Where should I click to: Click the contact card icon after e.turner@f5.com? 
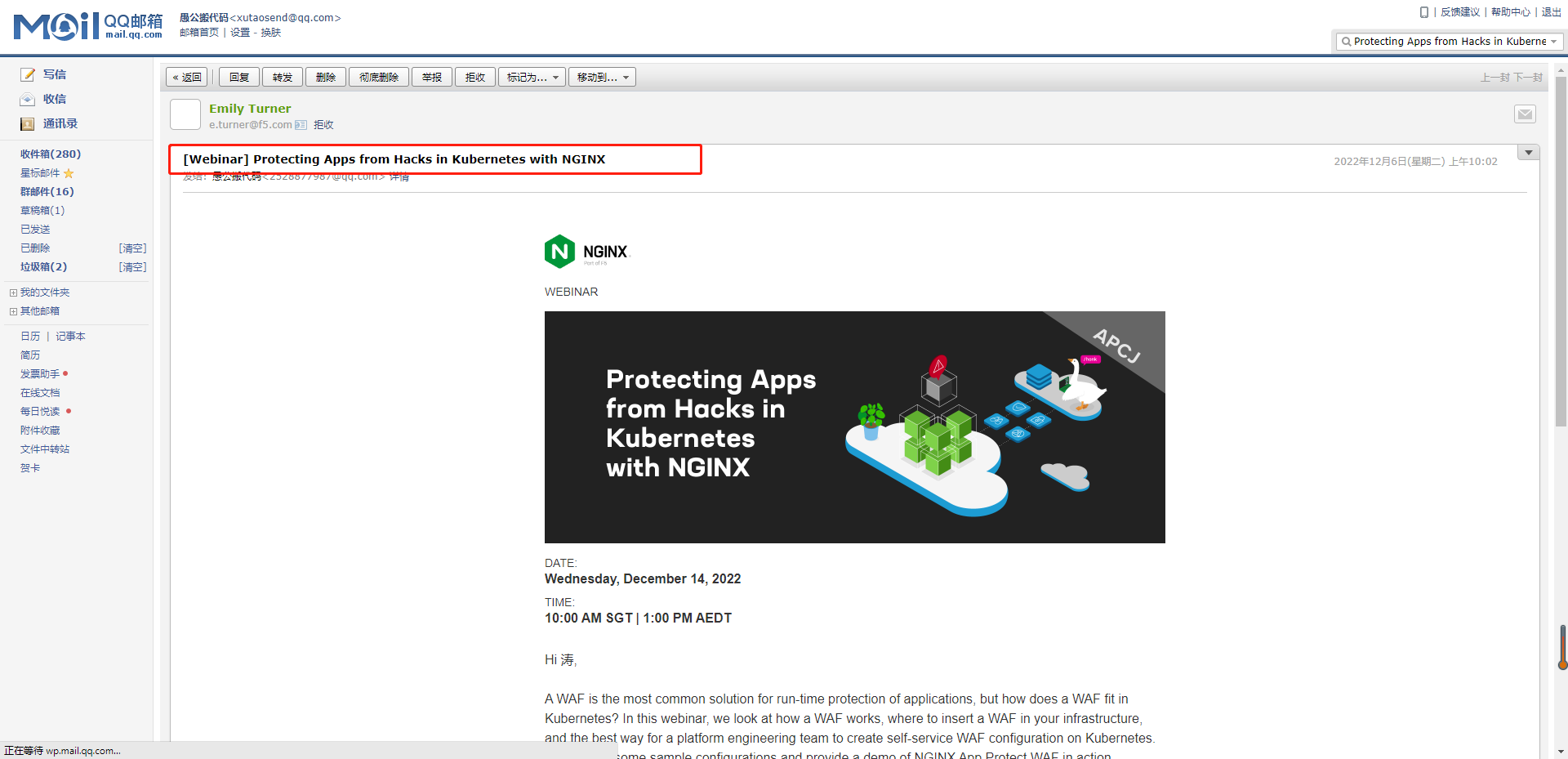[x=301, y=125]
